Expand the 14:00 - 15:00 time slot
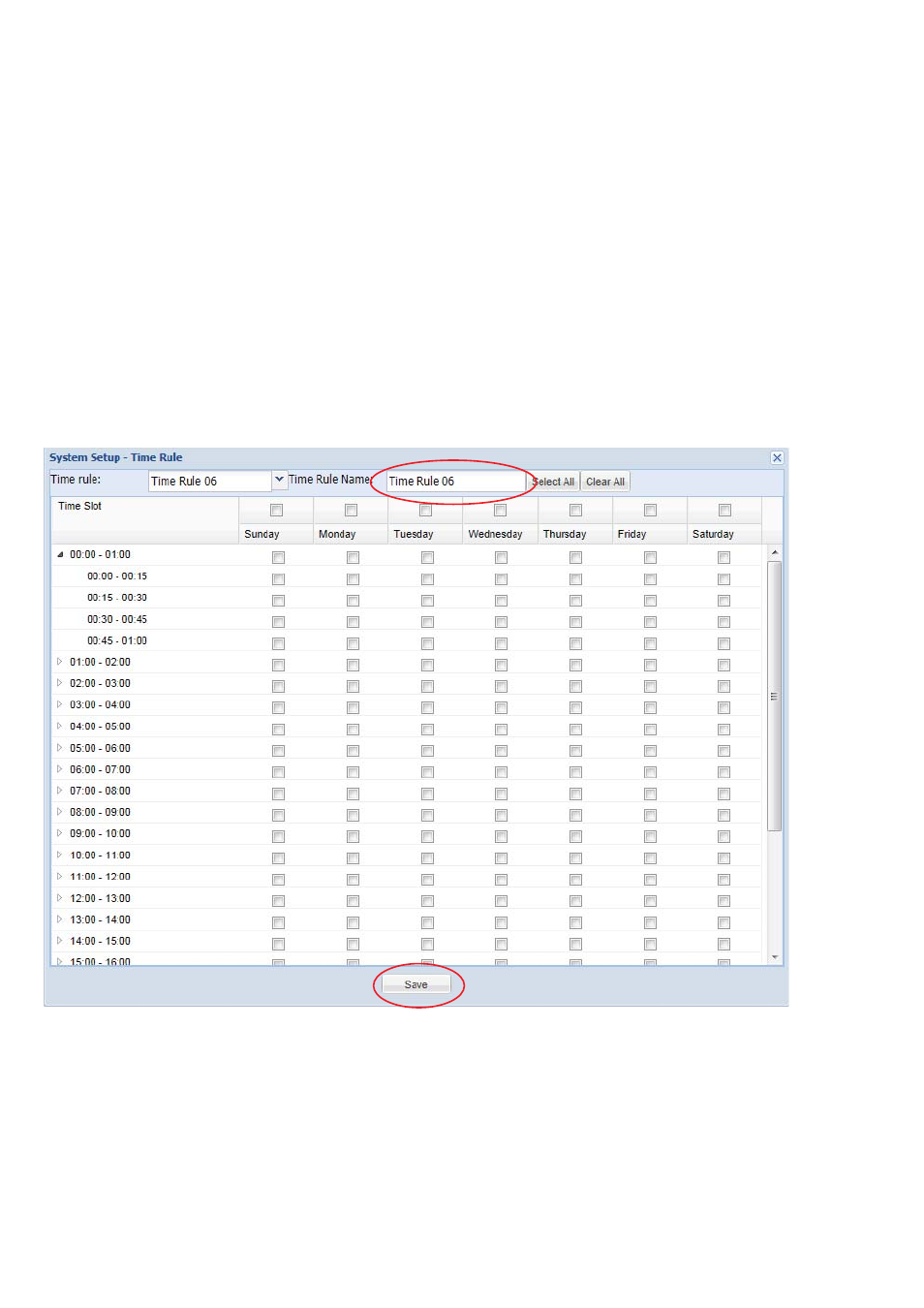This screenshot has height=1308, width=924. click(x=60, y=942)
